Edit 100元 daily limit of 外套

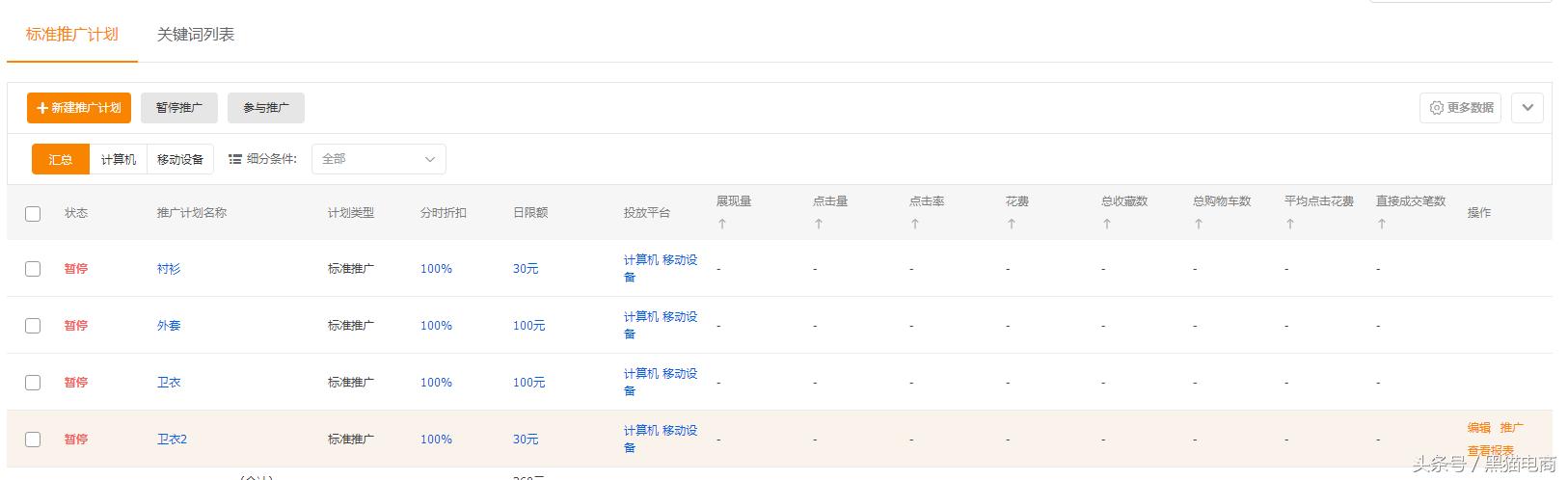click(529, 326)
